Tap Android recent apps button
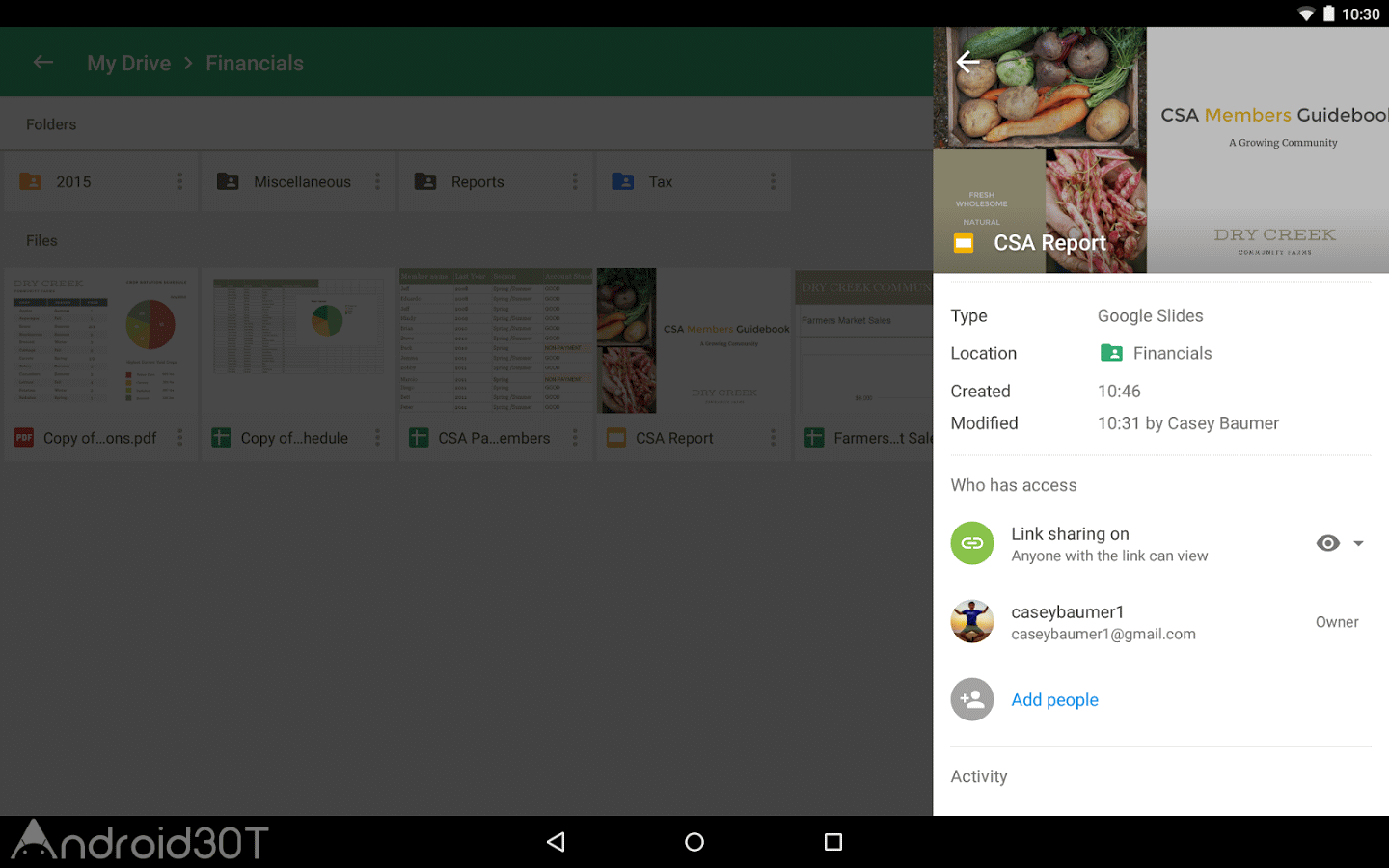This screenshot has height=868, width=1389. (833, 842)
